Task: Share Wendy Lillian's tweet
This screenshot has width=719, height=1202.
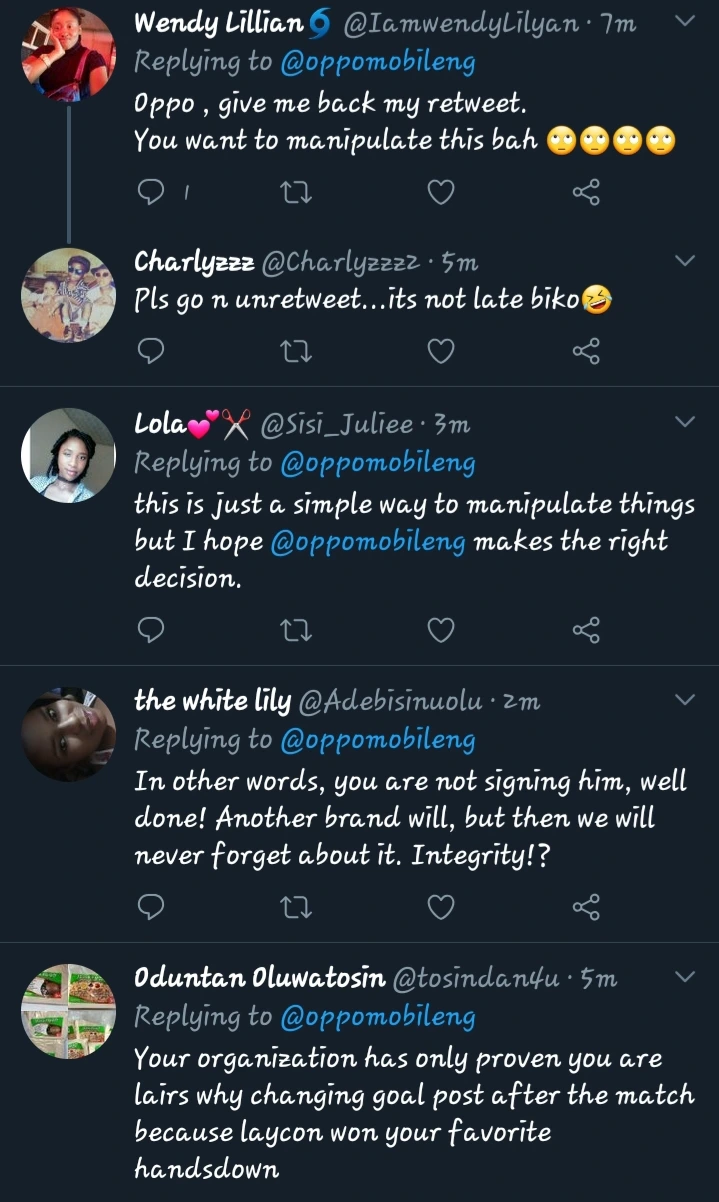Action: click(586, 191)
